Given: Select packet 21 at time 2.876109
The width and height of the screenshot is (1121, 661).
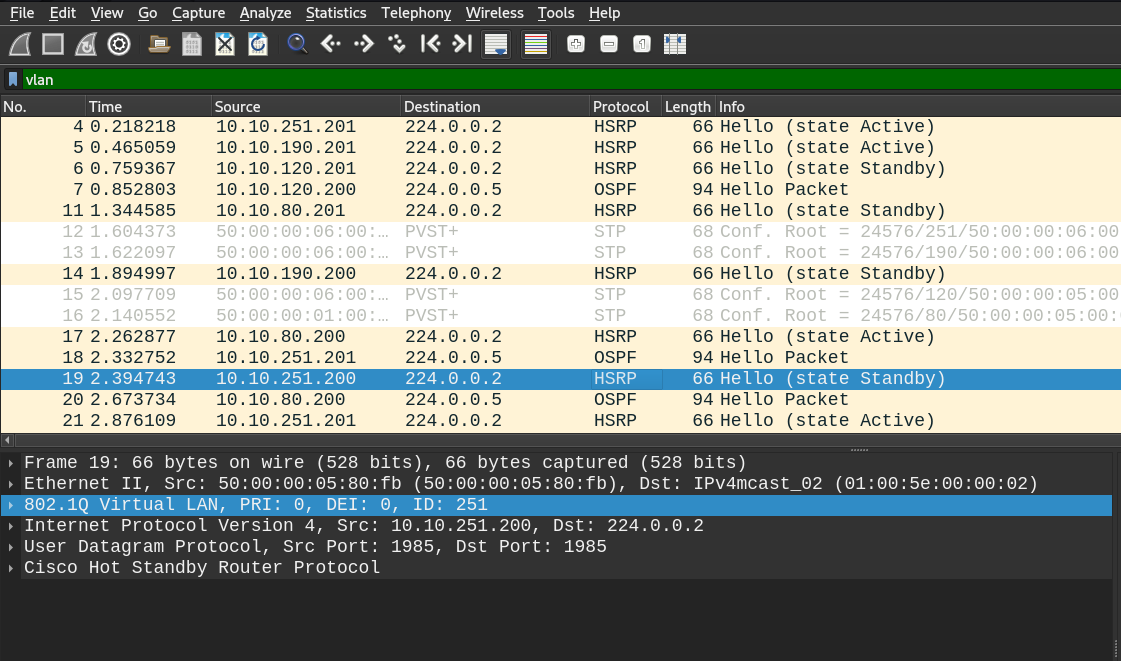Looking at the screenshot, I should coord(560,420).
